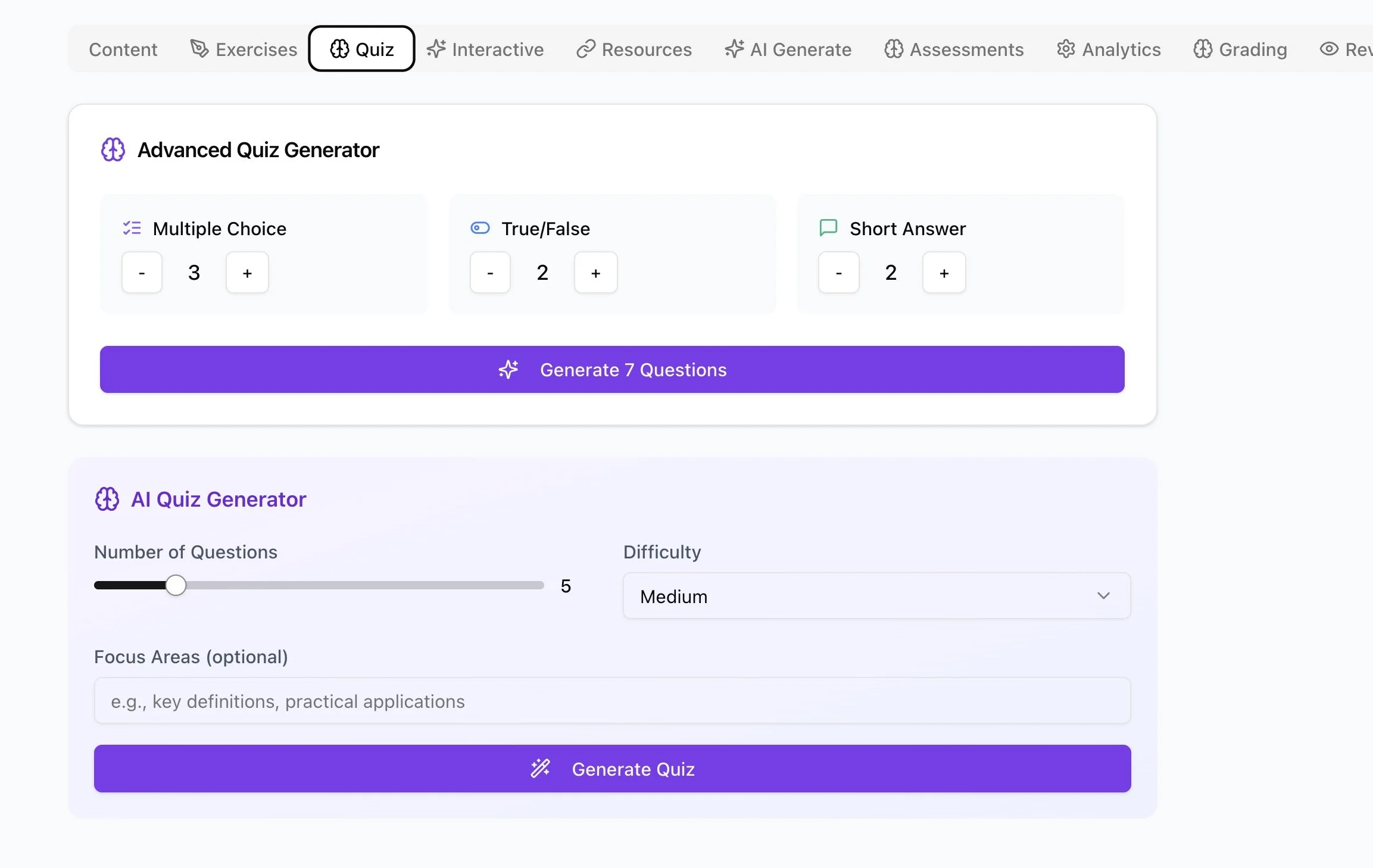This screenshot has height=868, width=1373.
Task: Switch to the Analytics tab
Action: 1109,49
